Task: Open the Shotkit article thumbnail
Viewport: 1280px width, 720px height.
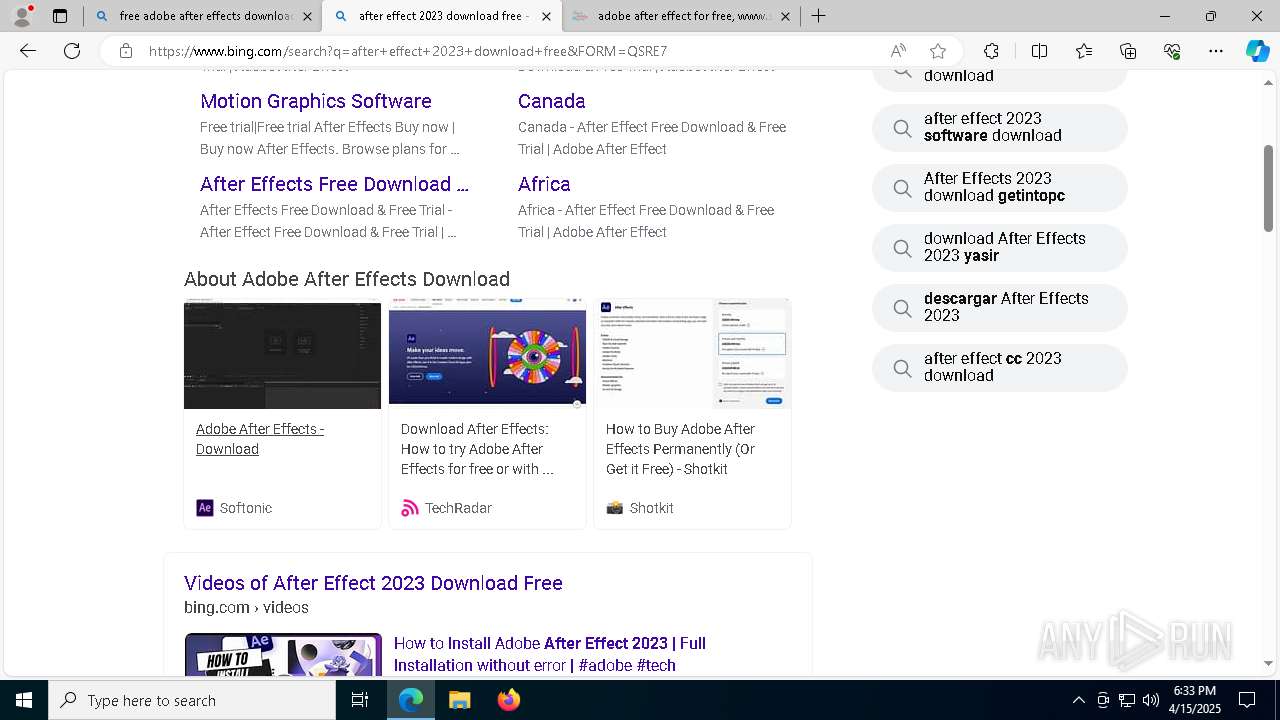Action: 692,354
